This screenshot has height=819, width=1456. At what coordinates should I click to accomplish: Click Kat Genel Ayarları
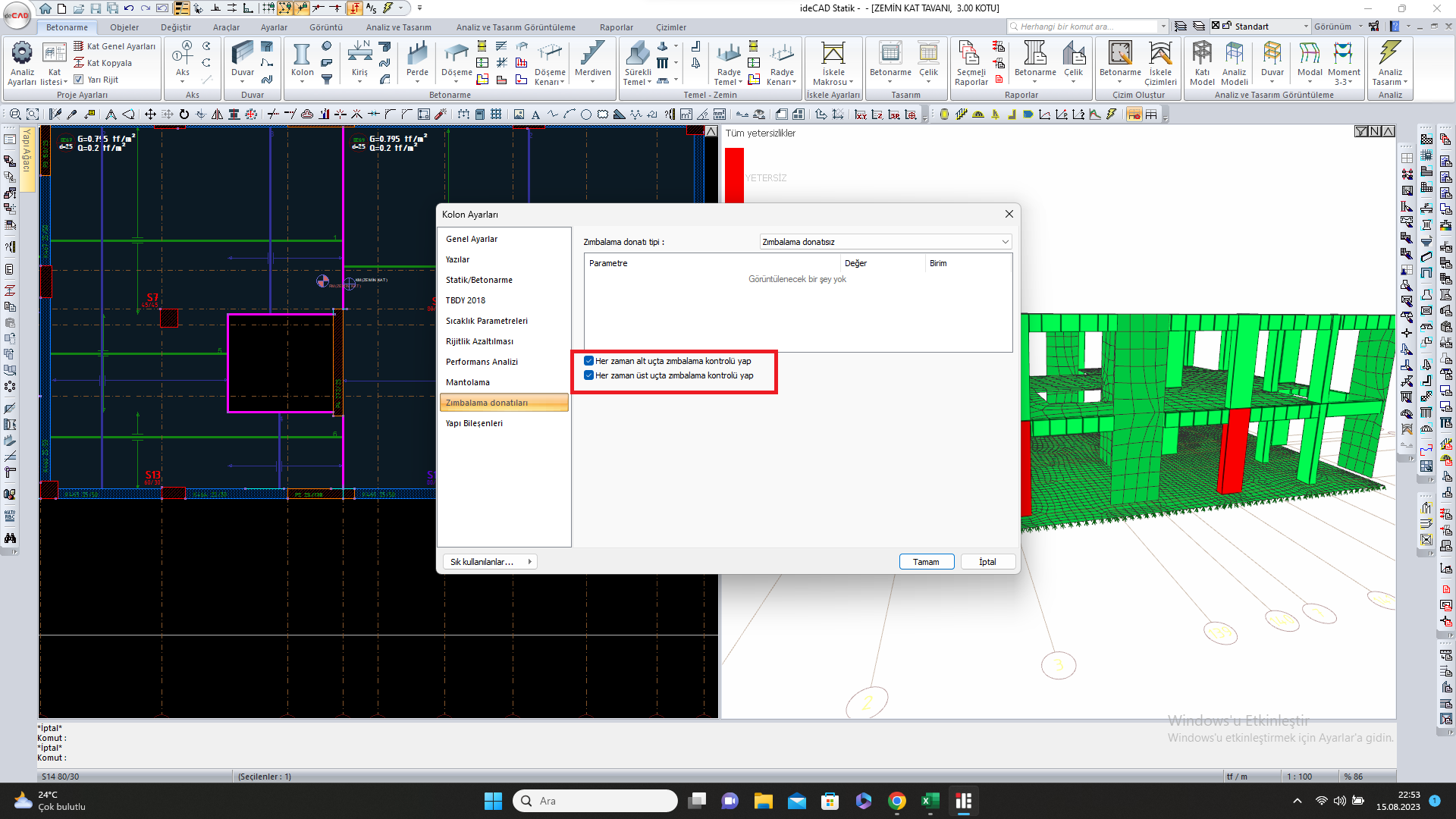(x=115, y=46)
